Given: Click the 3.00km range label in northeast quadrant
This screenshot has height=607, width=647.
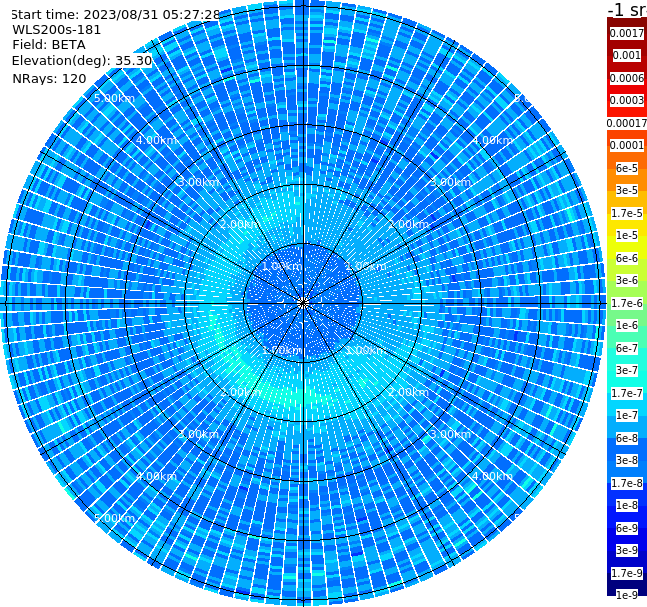Looking at the screenshot, I should [450, 182].
